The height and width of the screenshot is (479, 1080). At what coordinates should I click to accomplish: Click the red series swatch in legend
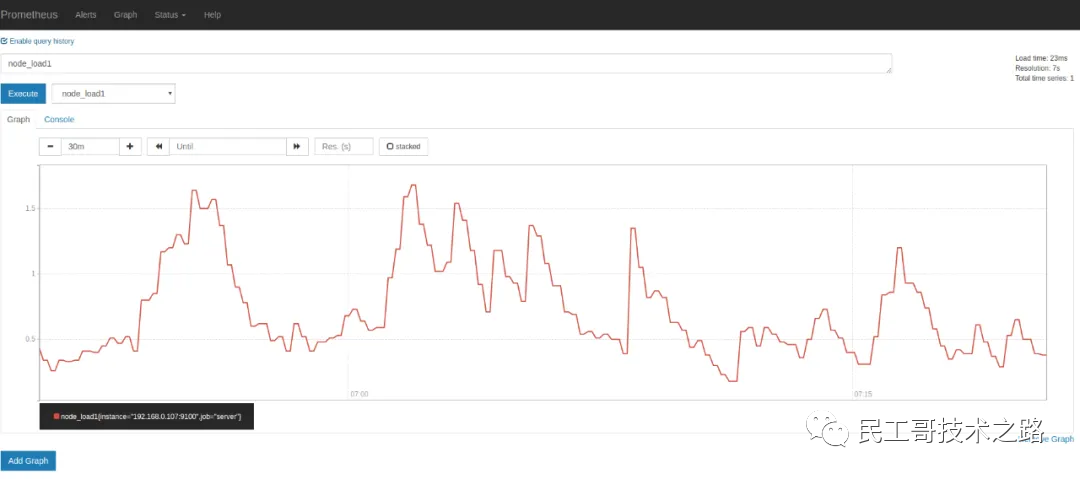pos(56,416)
